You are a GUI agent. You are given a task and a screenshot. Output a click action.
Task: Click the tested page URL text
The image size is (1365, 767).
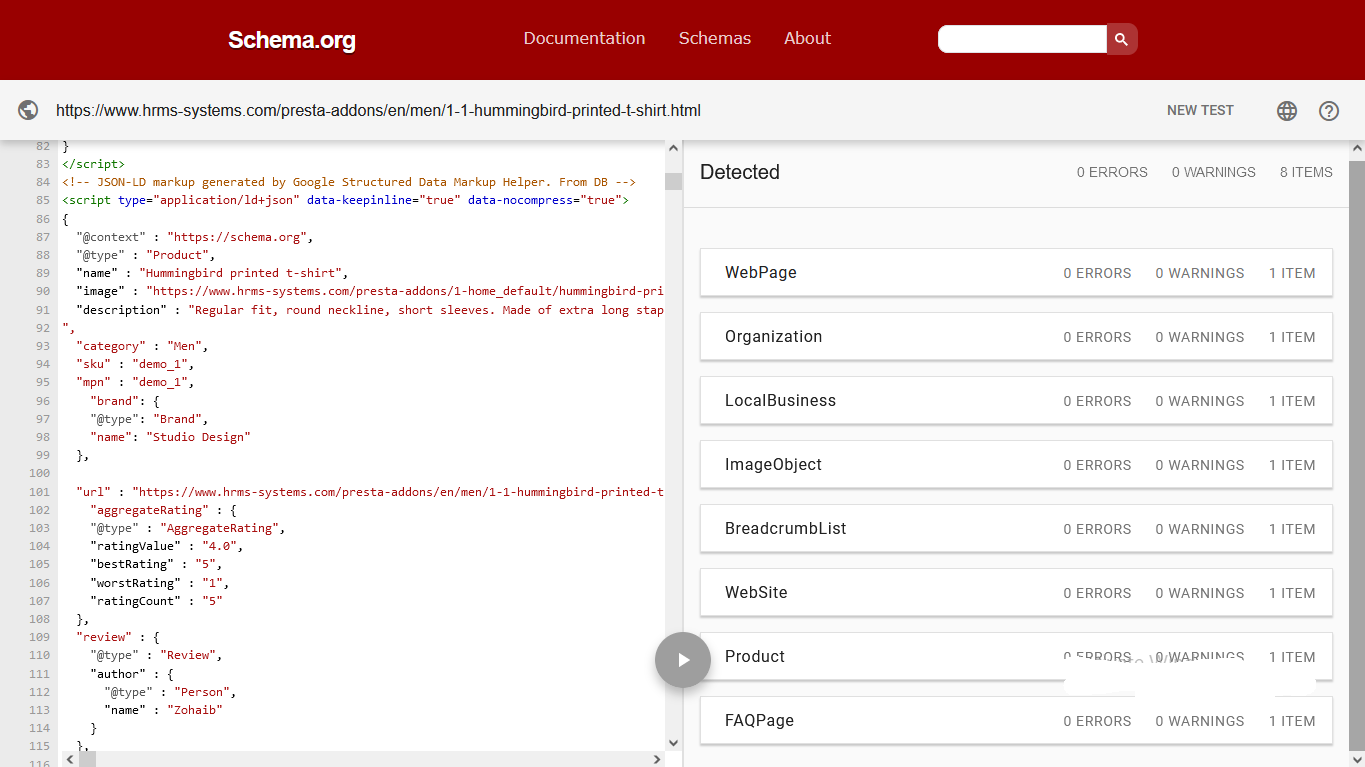378,110
